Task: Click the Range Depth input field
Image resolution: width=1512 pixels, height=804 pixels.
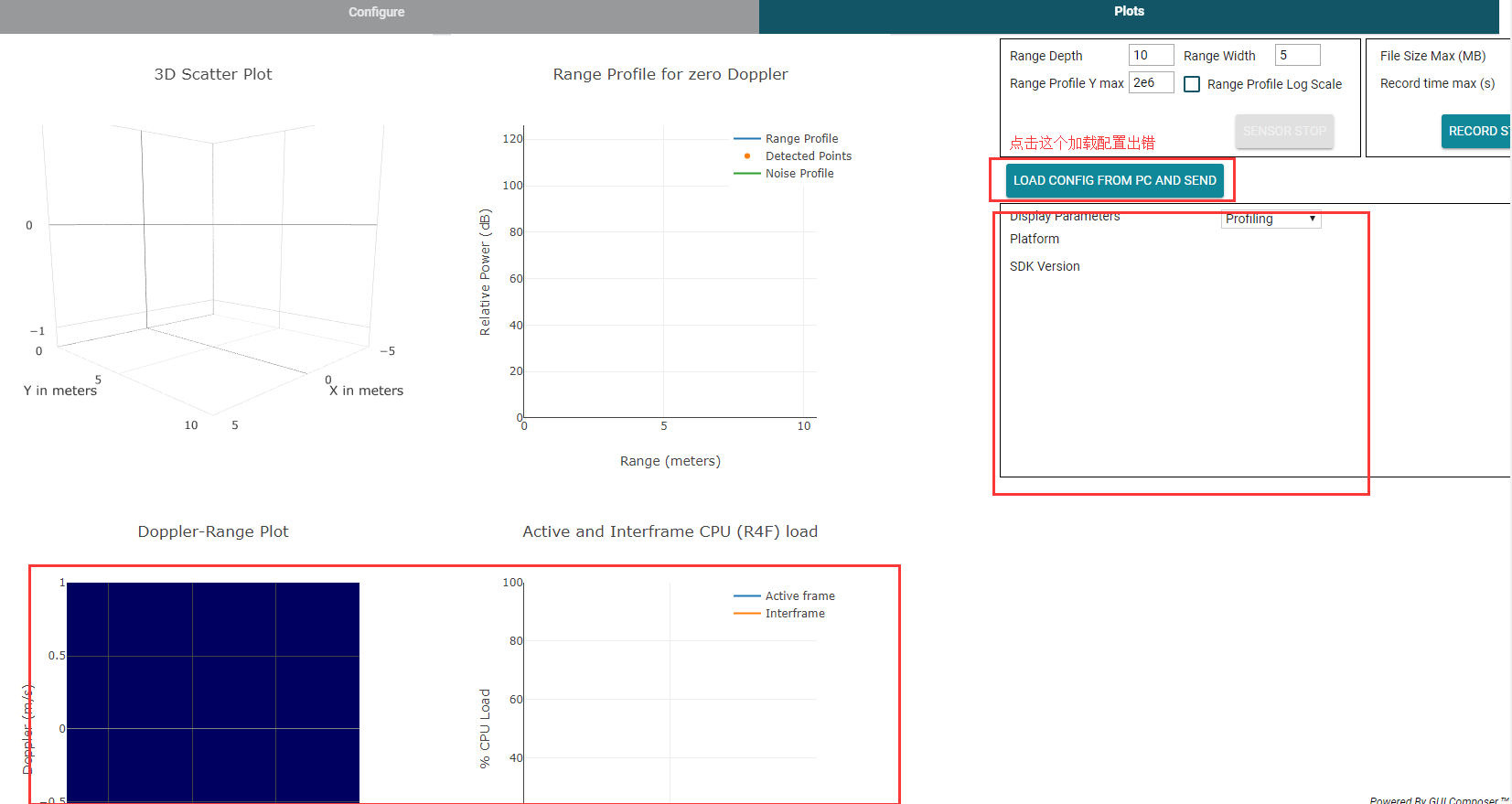Action: 1151,55
